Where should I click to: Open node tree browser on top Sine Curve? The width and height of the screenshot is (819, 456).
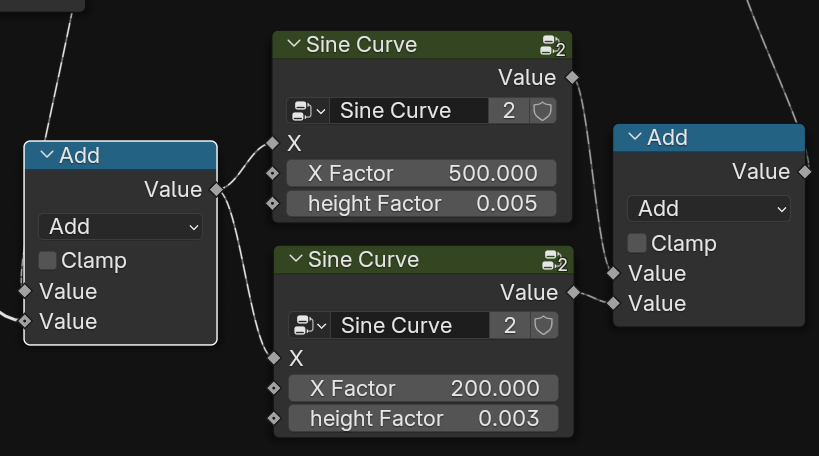306,111
